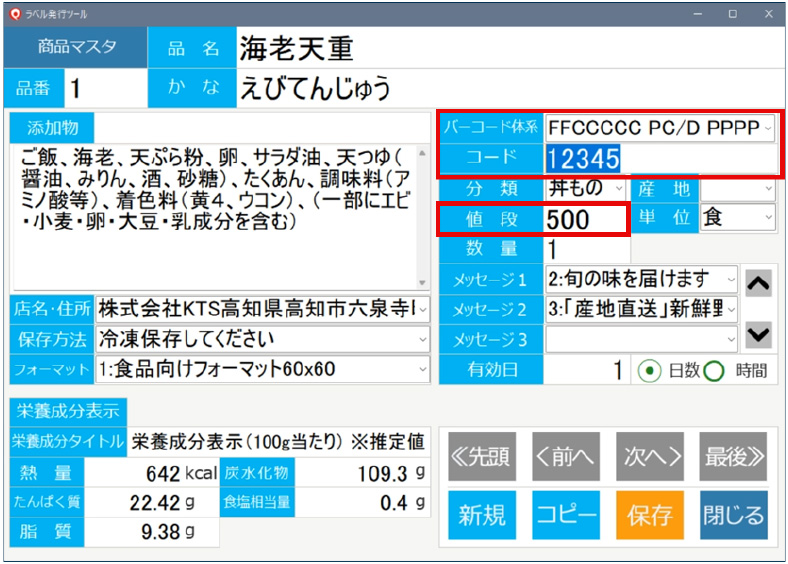Advance to next record with 次へ>
Viewport: 788px width, 564px height.
(x=649, y=457)
